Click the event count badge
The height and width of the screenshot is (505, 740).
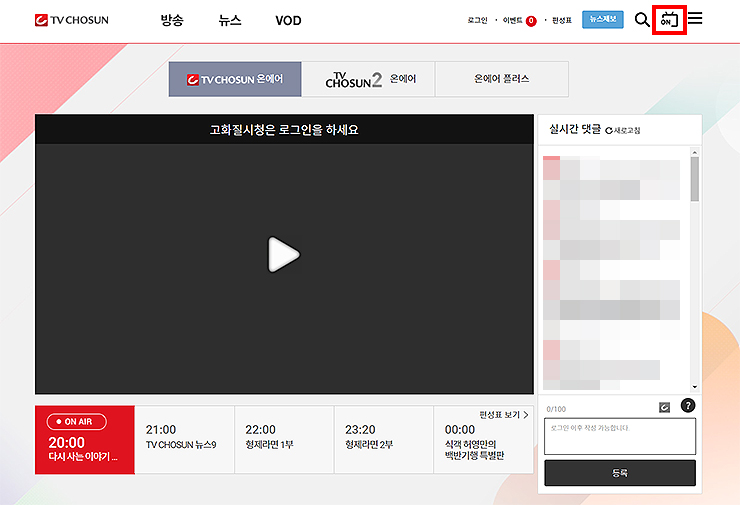pyautogui.click(x=531, y=21)
